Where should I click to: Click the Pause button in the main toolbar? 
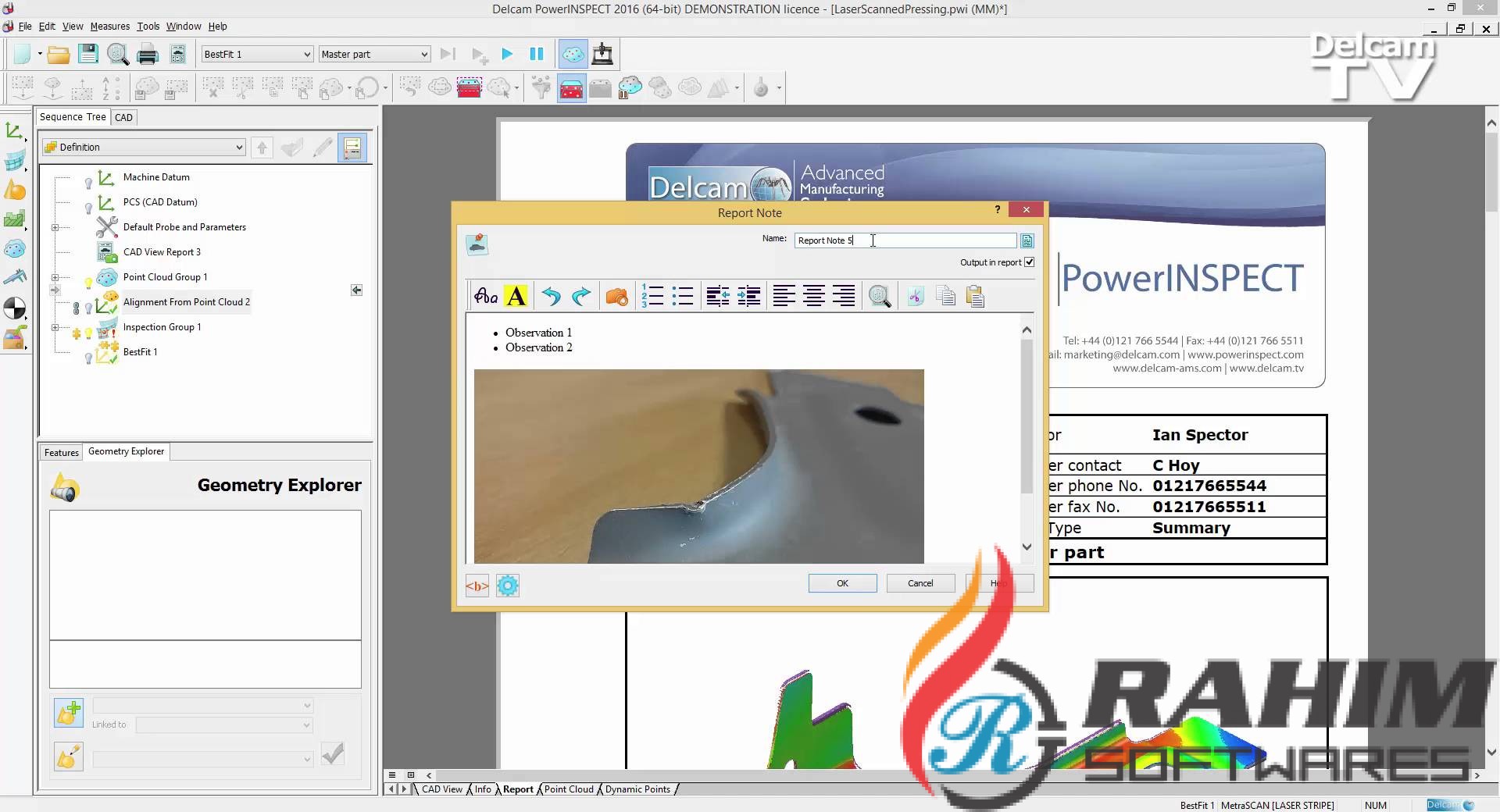[537, 54]
